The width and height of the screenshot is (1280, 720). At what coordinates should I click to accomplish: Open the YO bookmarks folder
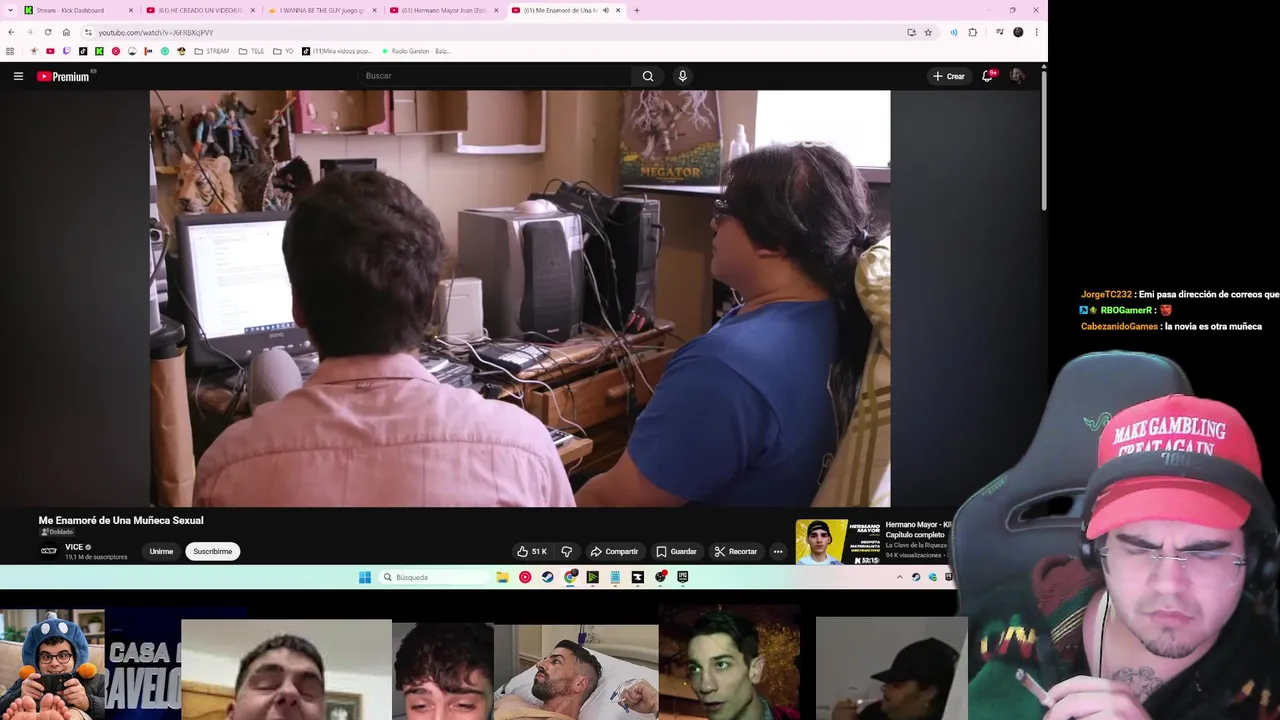point(281,51)
